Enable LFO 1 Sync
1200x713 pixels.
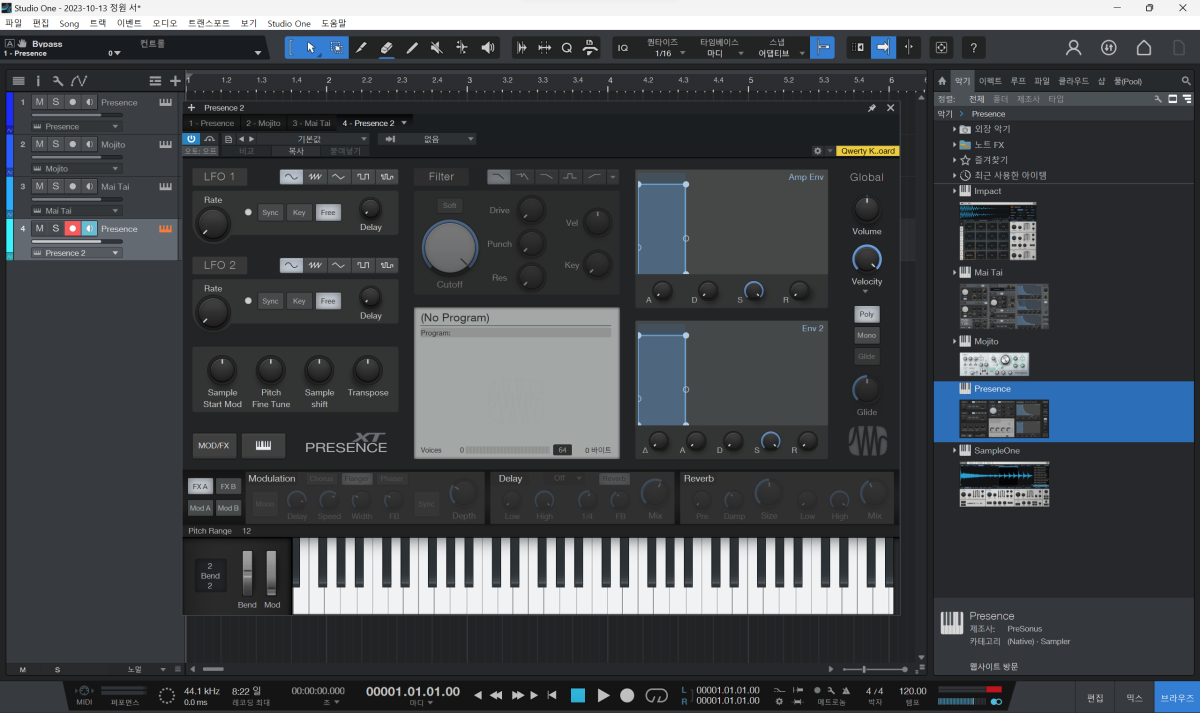point(271,212)
